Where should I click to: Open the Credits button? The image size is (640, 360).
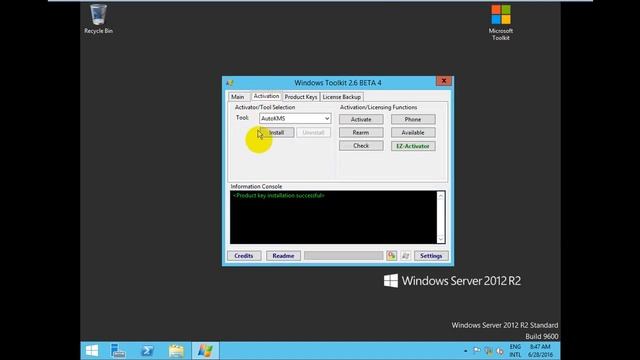244,256
